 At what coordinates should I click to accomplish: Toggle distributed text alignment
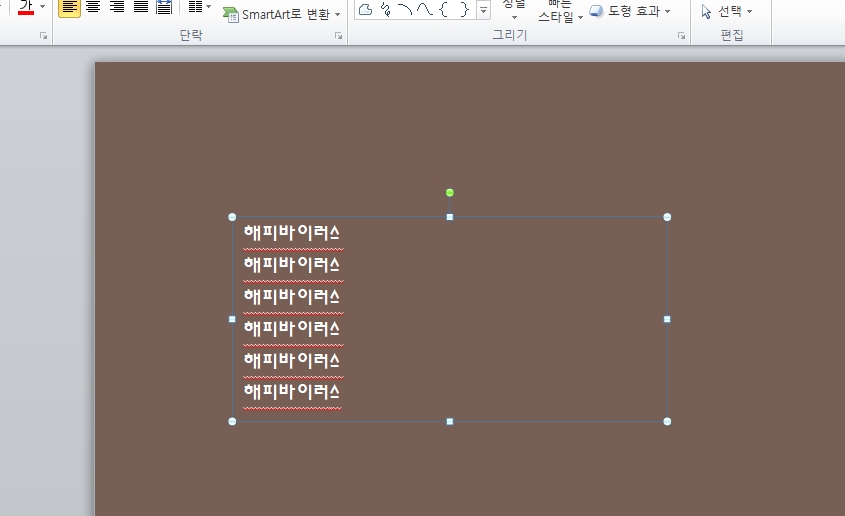pos(164,8)
